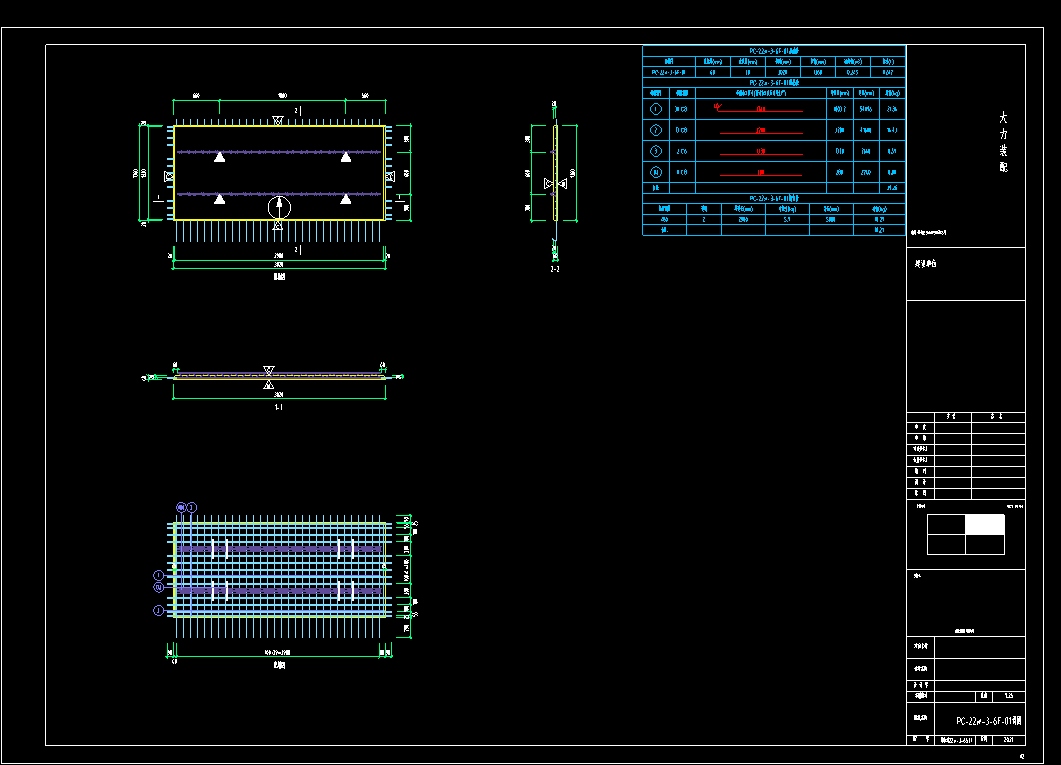The width and height of the screenshot is (1061, 765).
Task: Click the top table header PC-22#-3-6F-01
Action: [774, 51]
